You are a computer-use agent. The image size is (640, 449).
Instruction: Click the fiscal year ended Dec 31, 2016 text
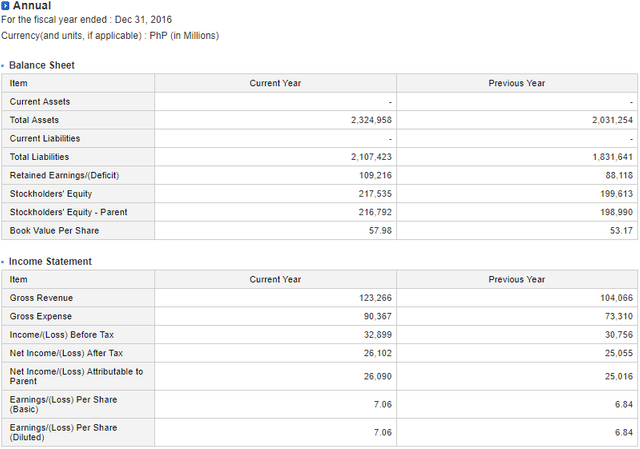[87, 21]
